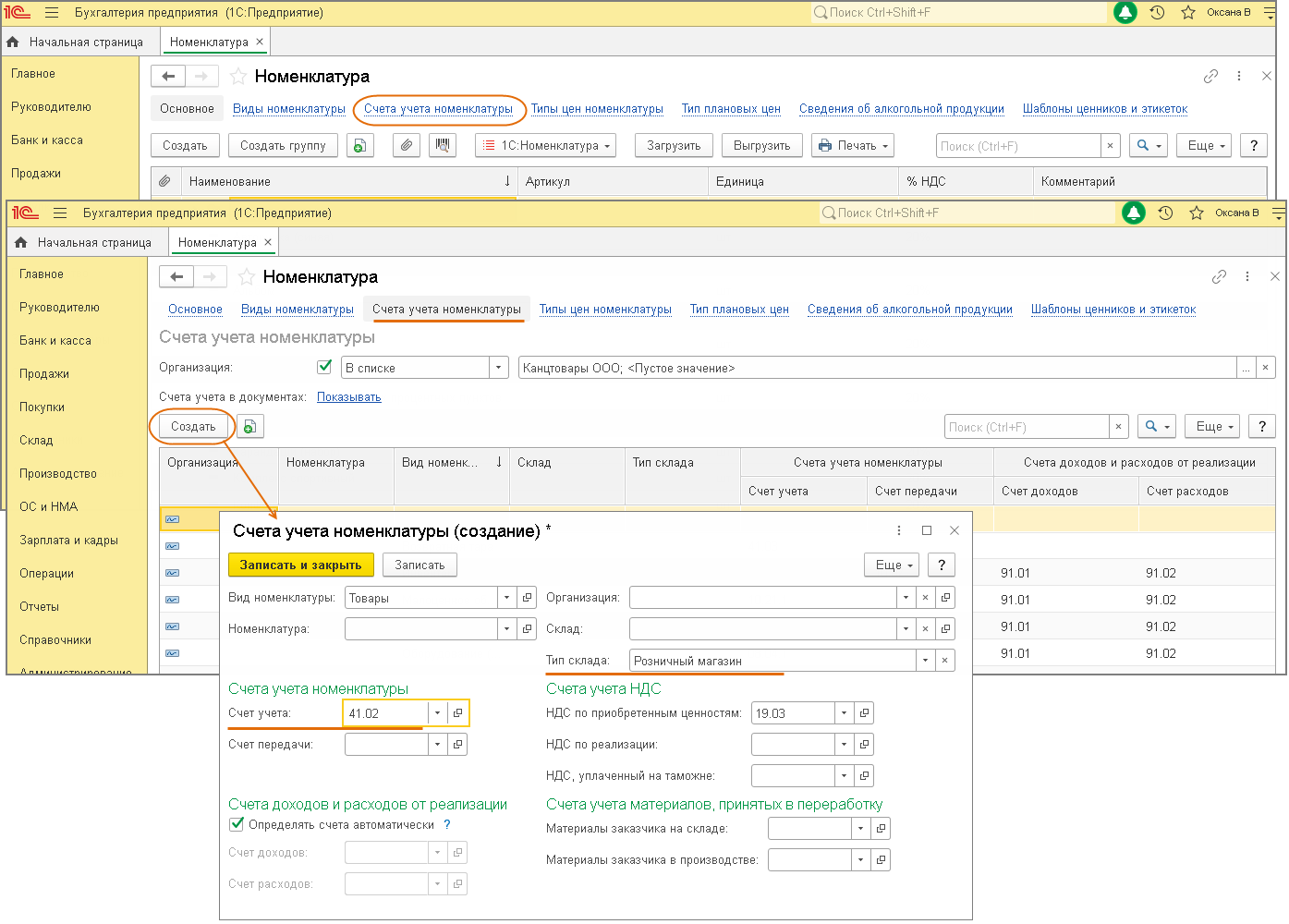The height and width of the screenshot is (924, 1289).
Task: Expand НДС по реализации dropdown
Action: pos(844,745)
